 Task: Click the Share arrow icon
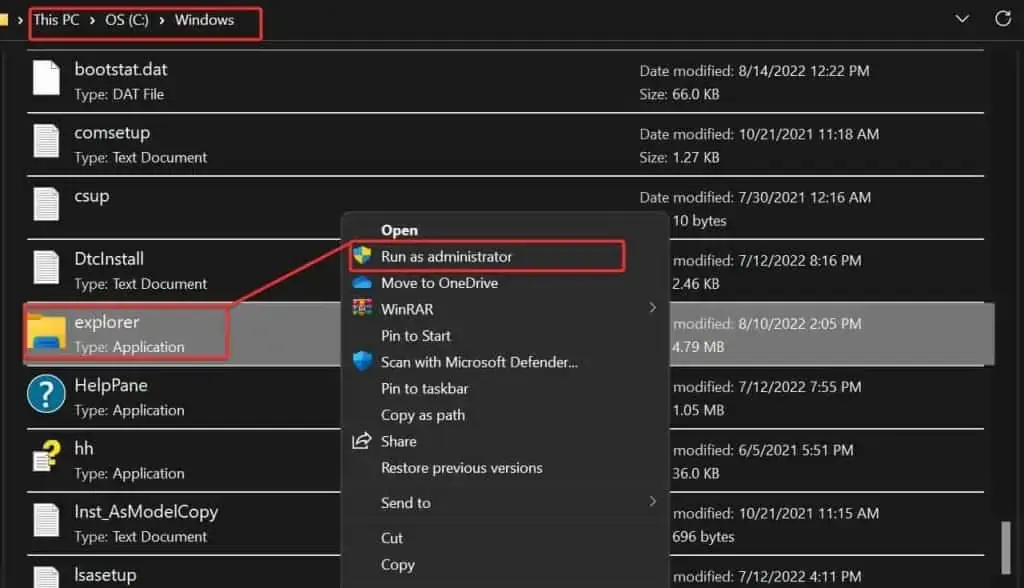(x=362, y=441)
